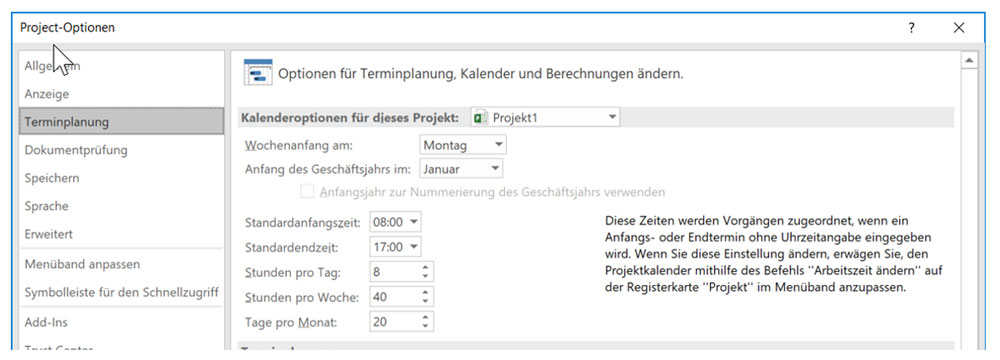
Task: Decrease Tage pro Monat with down arrow
Action: pyautogui.click(x=425, y=327)
